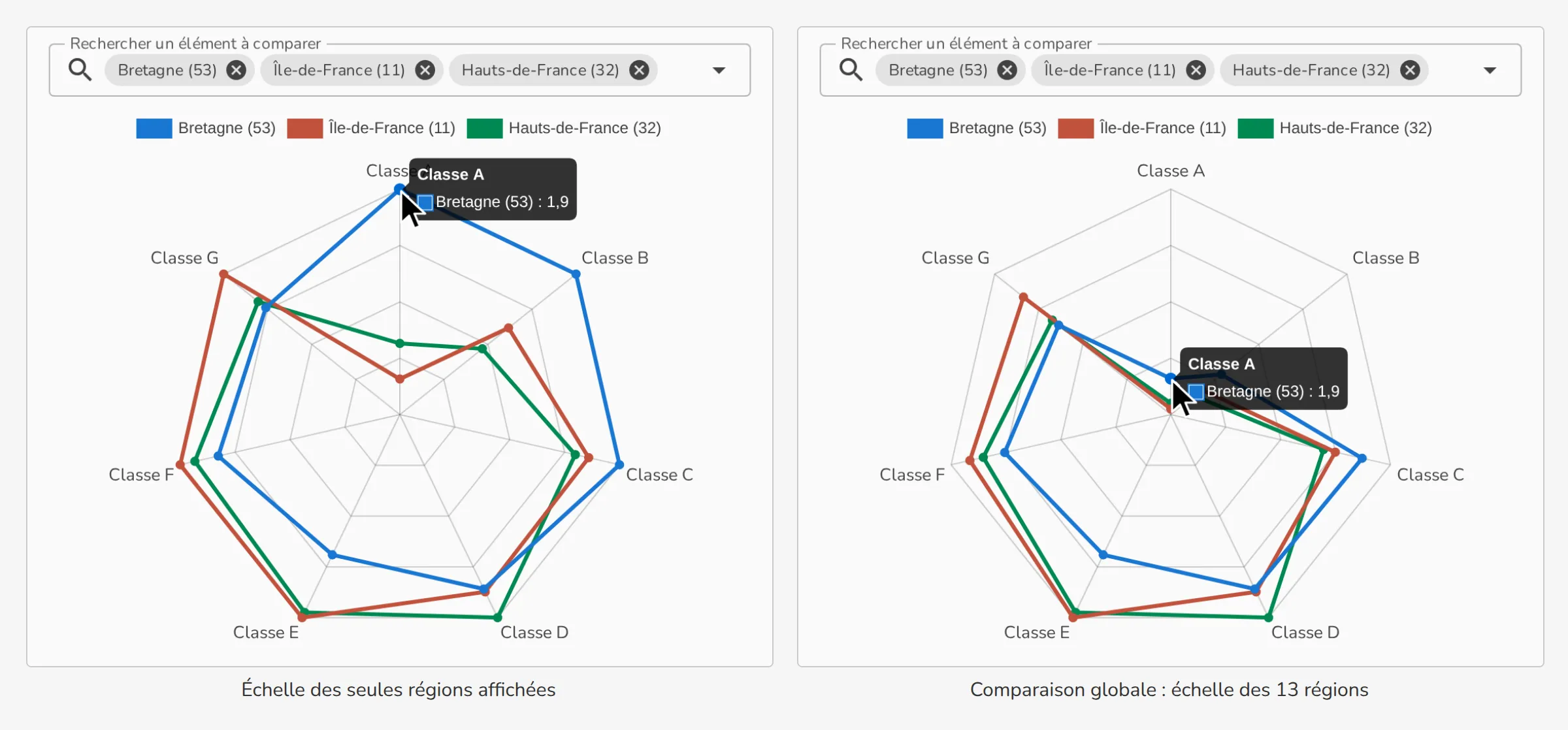Toggle Île-de-France (11) legend in left chart
Image resolution: width=1568 pixels, height=730 pixels.
pos(371,128)
